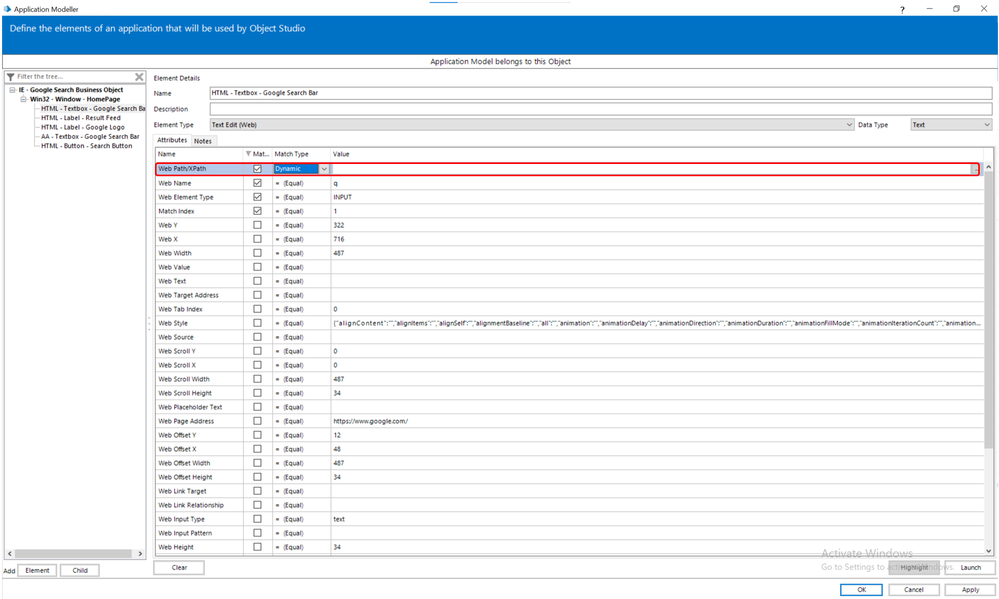The height and width of the screenshot is (599, 999).
Task: Toggle the Match Index checkbox
Action: coord(258,211)
